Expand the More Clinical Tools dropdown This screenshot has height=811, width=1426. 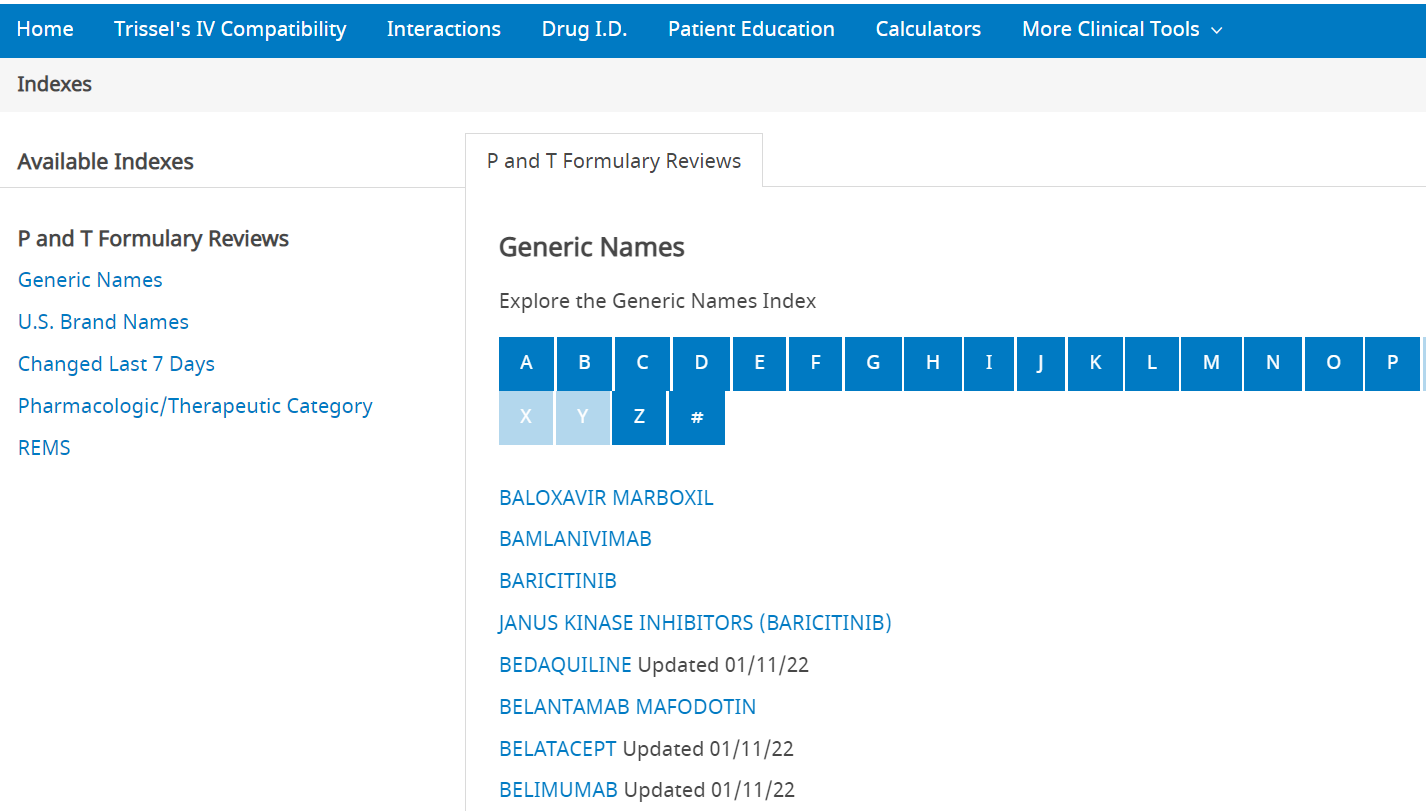coord(1121,29)
